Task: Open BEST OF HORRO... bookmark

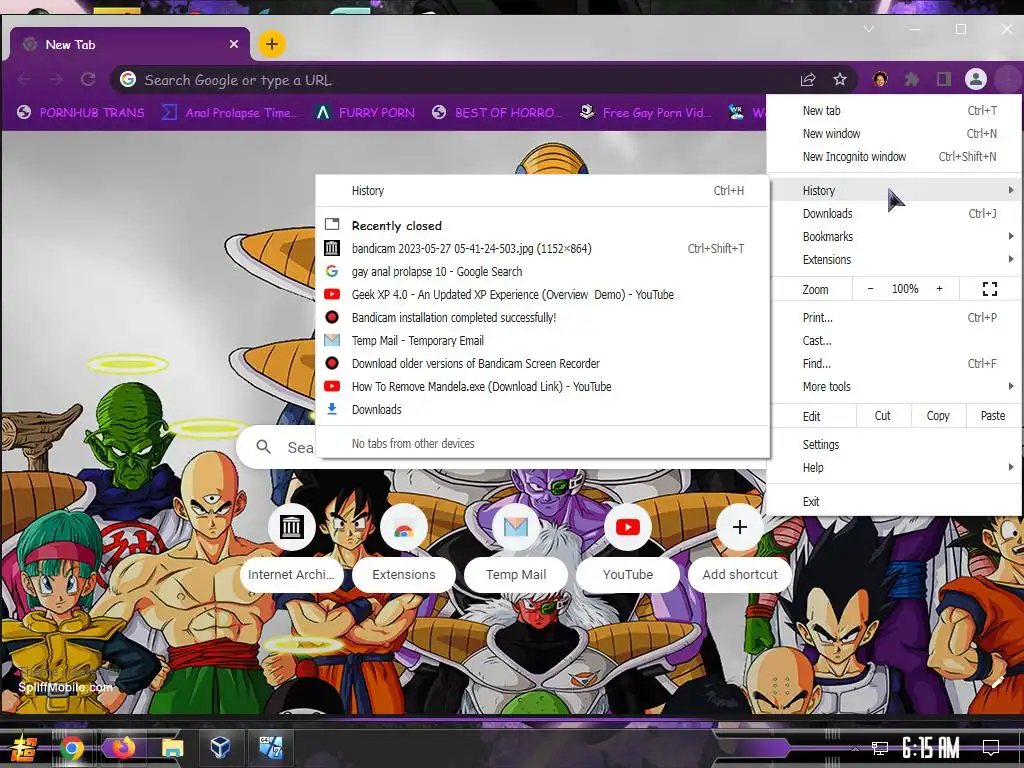Action: tap(498, 112)
